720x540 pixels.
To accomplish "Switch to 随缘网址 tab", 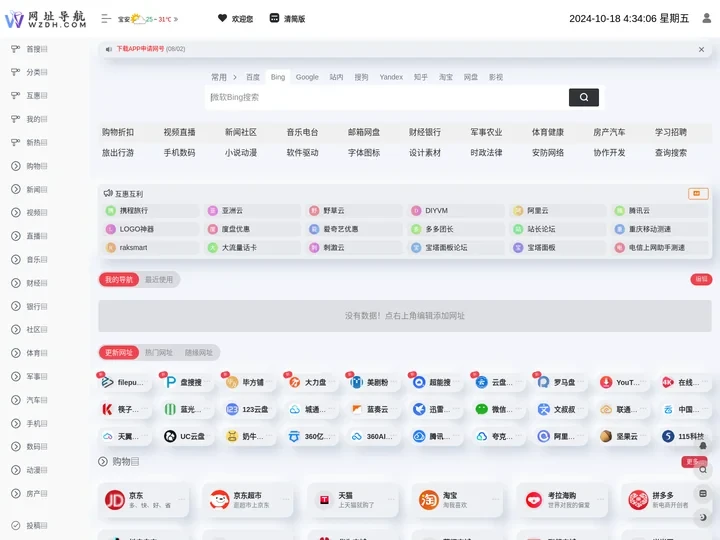I will pos(199,353).
